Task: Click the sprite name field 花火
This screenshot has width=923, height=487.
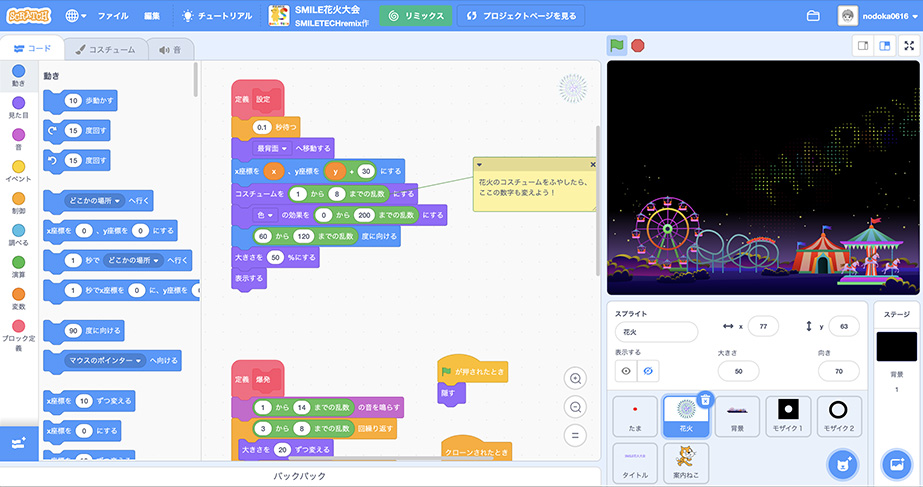Action: pos(656,332)
